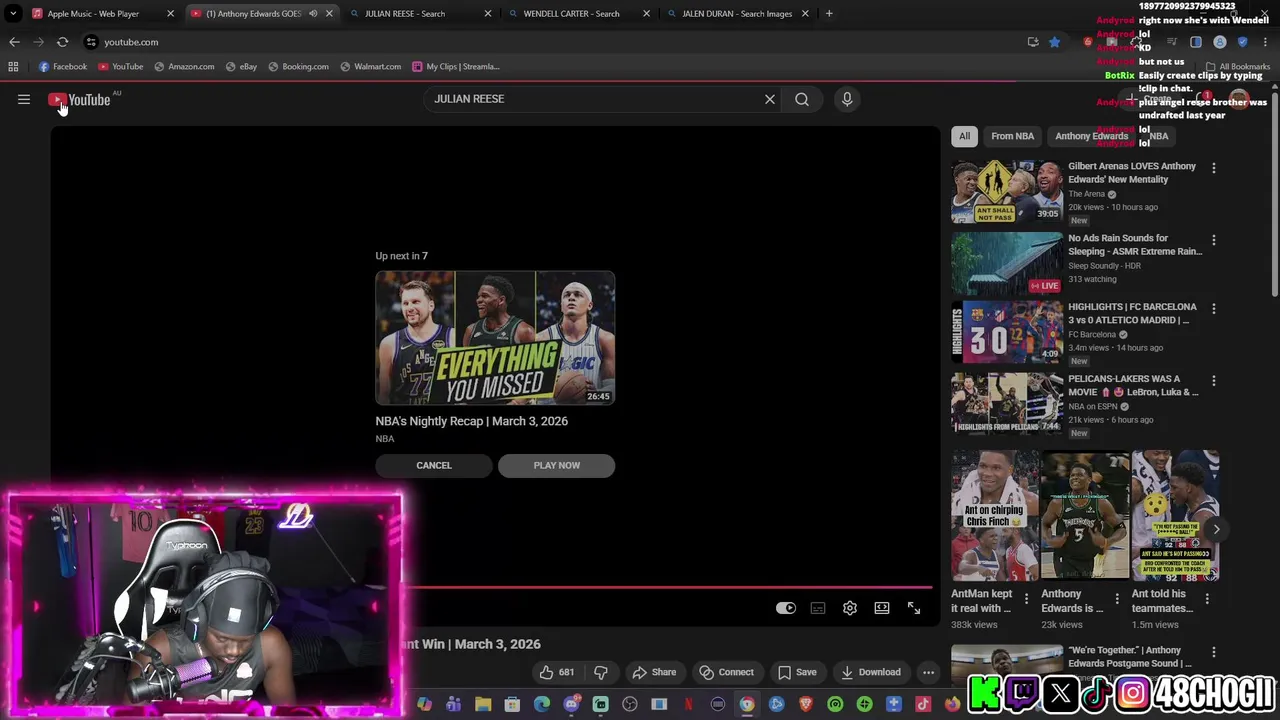The image size is (1280, 720).
Task: Open NBA's Nightly Recap up-next thumbnail
Action: [x=495, y=337]
